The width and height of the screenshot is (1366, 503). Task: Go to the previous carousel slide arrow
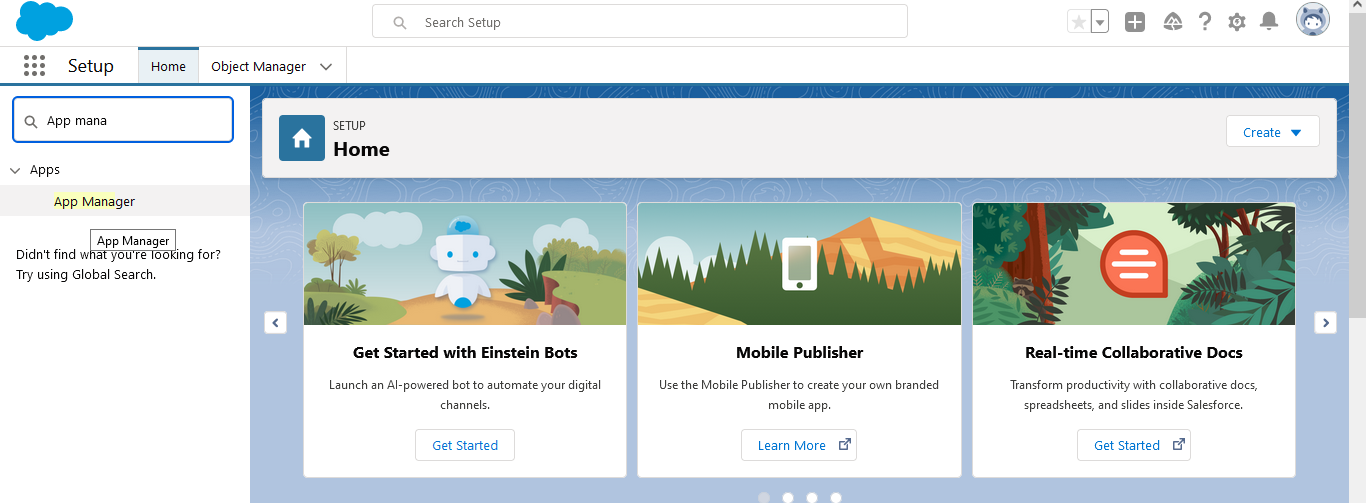tap(276, 322)
